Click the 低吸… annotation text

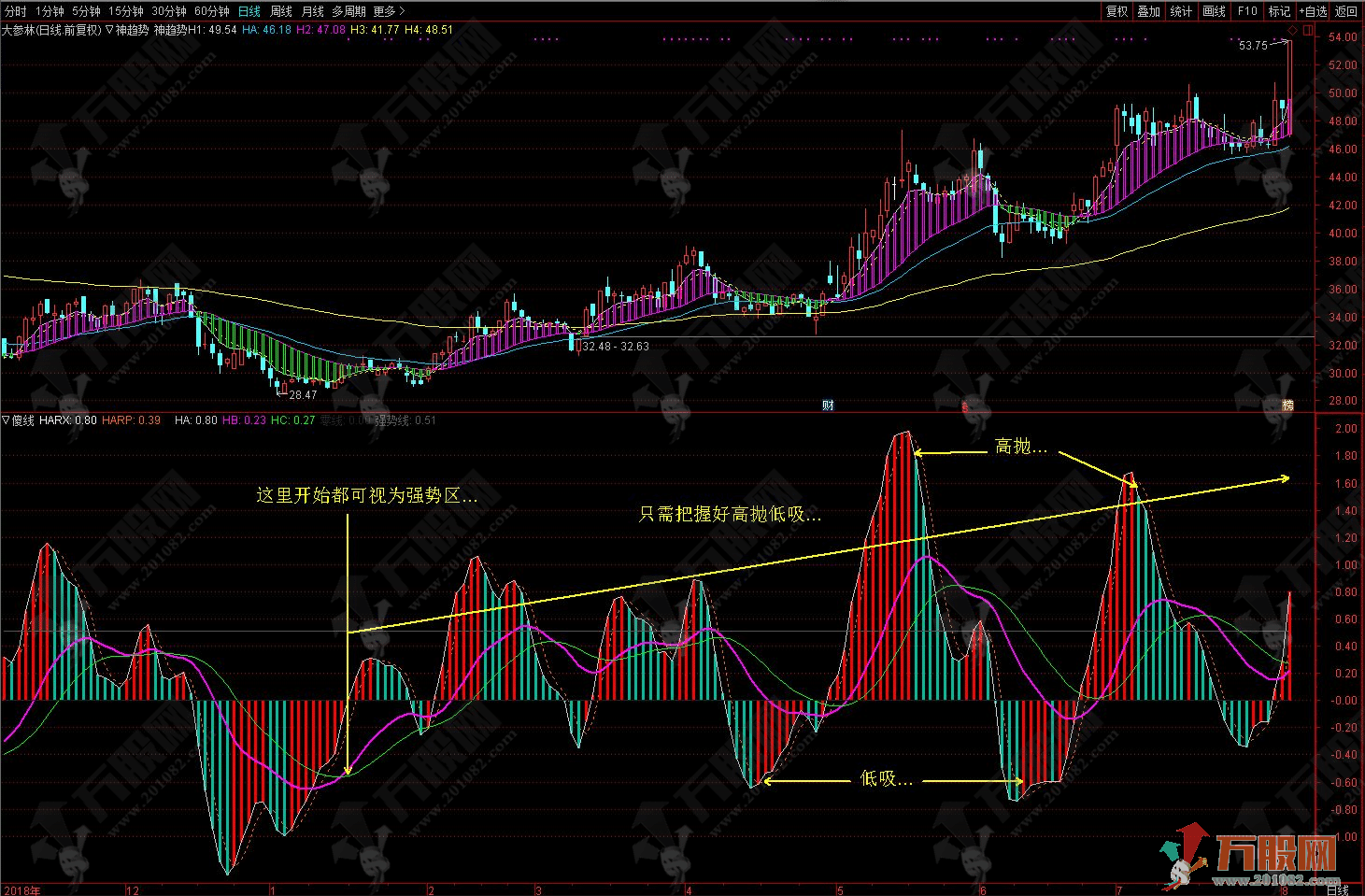[x=886, y=778]
